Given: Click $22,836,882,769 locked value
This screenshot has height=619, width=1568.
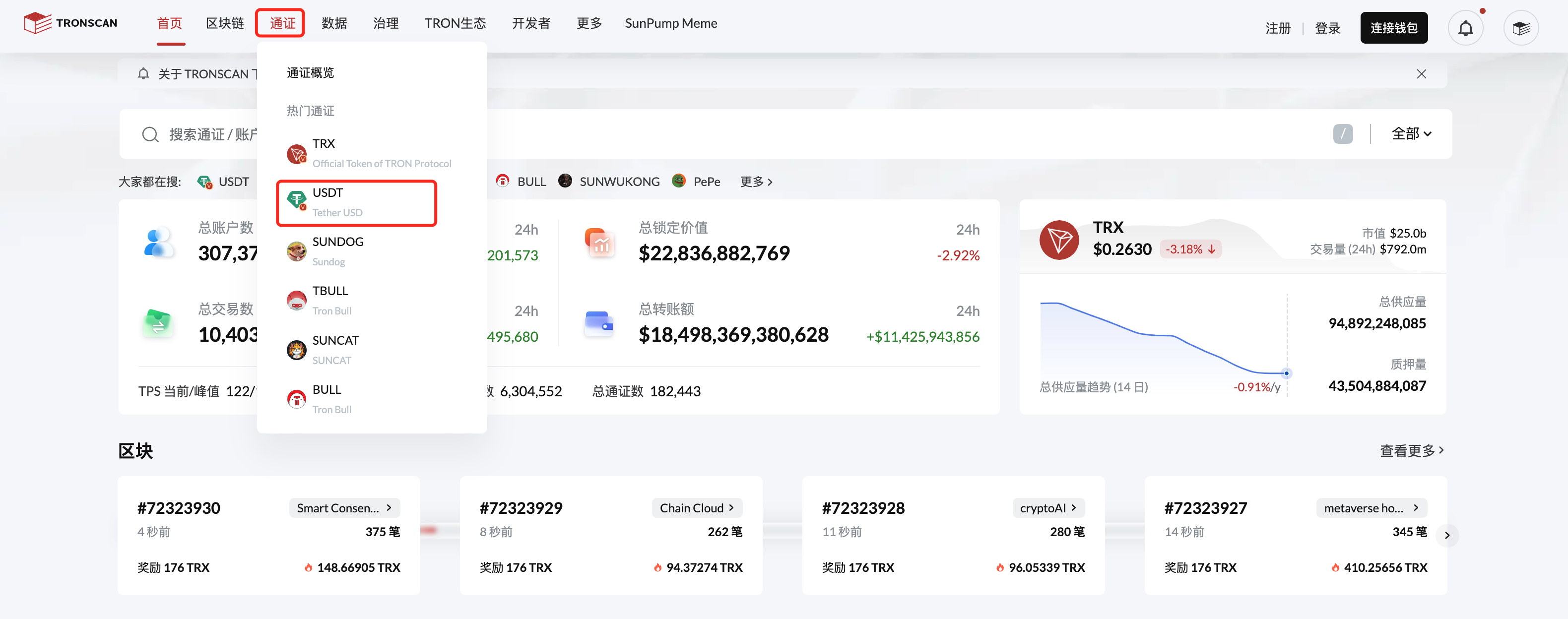Looking at the screenshot, I should tap(714, 253).
